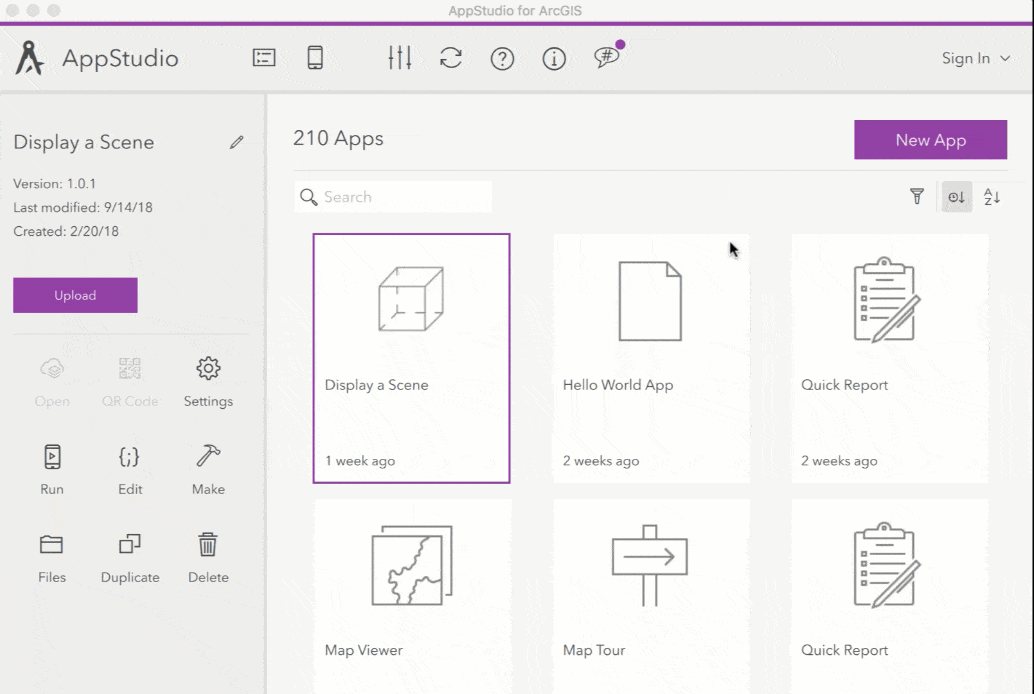Select the Quick Report card dated 2 weeks ago
The height and width of the screenshot is (694, 1034).
pyautogui.click(x=890, y=358)
